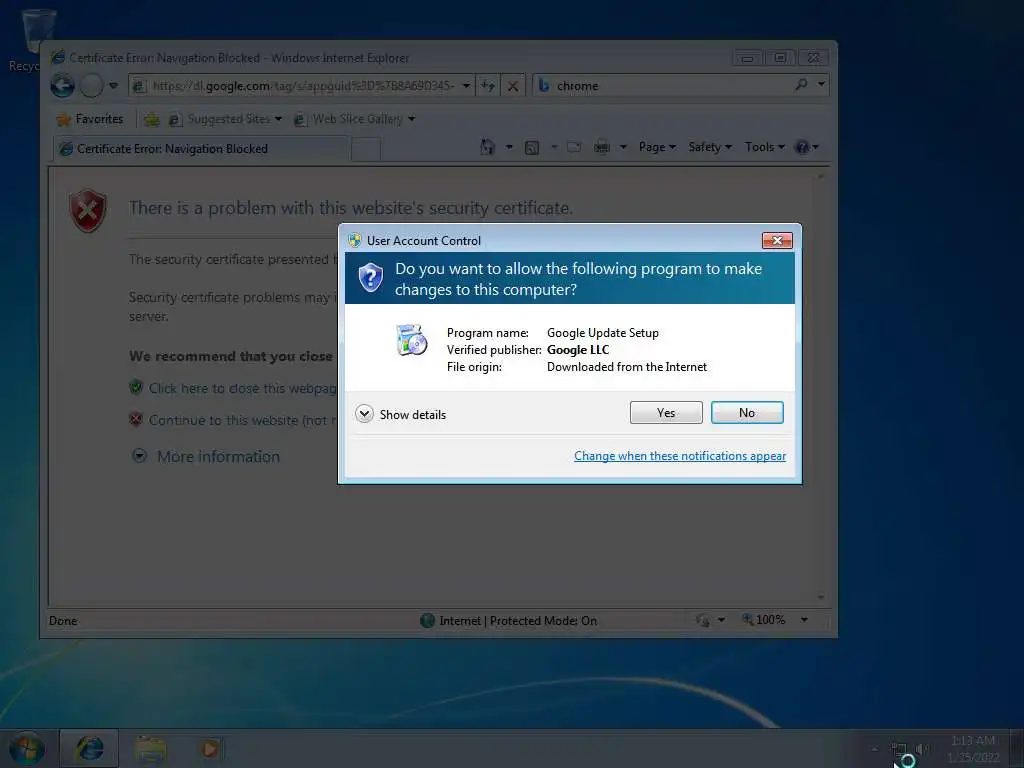Open the zoom level dropdown arrow

coord(805,620)
